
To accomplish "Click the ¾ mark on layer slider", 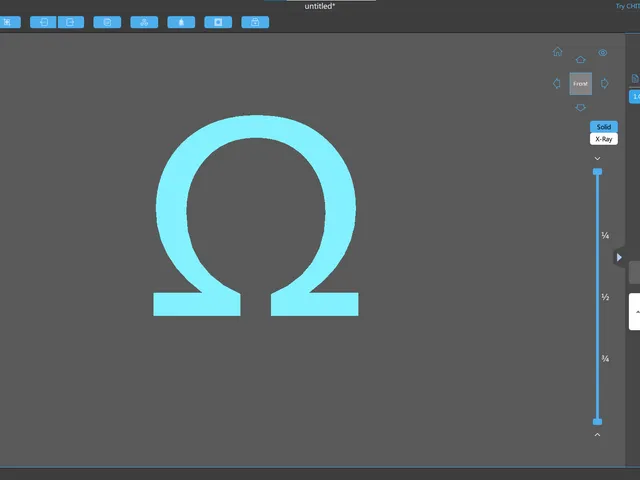I will [x=605, y=359].
